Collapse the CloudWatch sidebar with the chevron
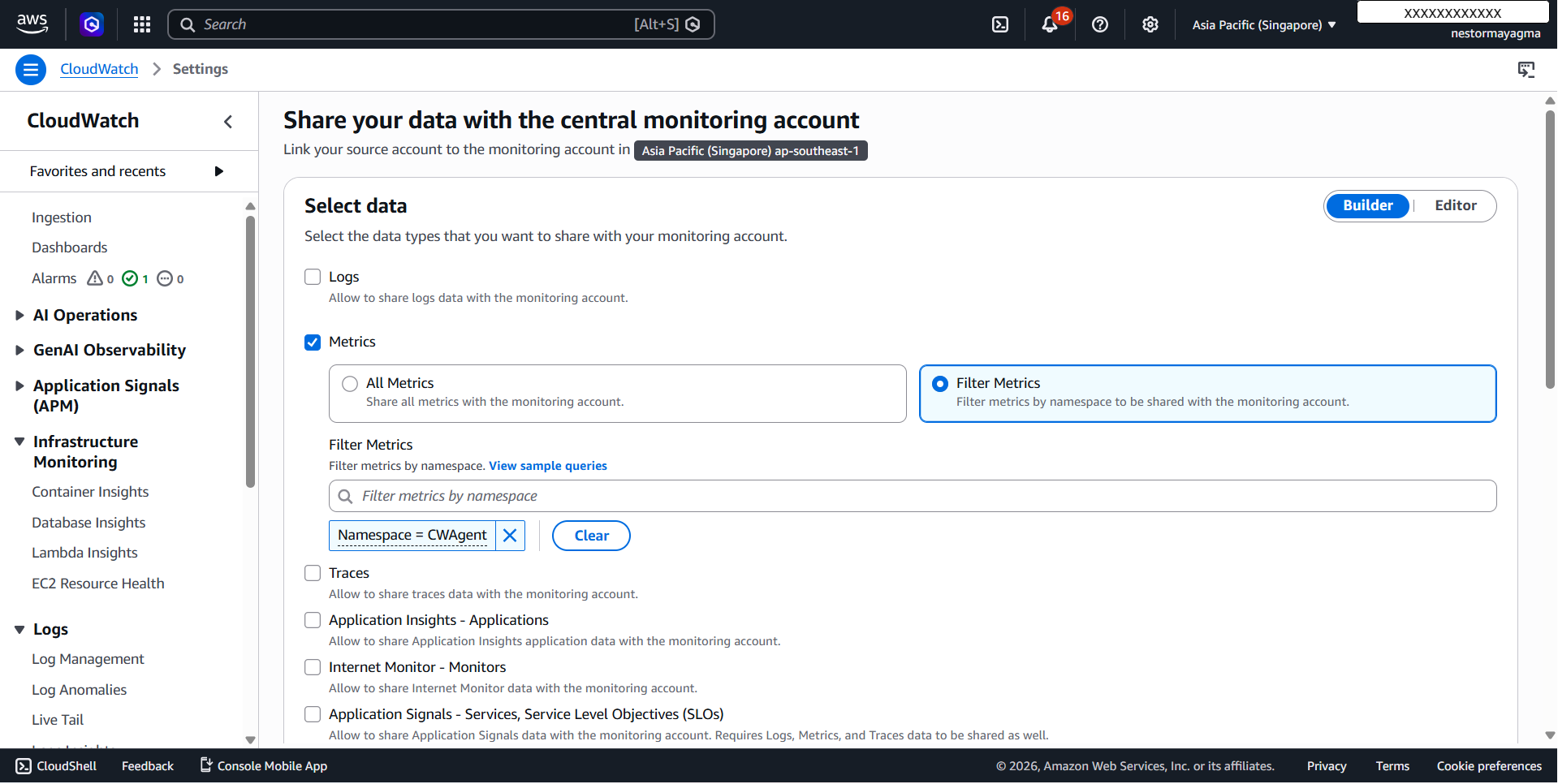Image resolution: width=1558 pixels, height=784 pixels. pos(228,122)
